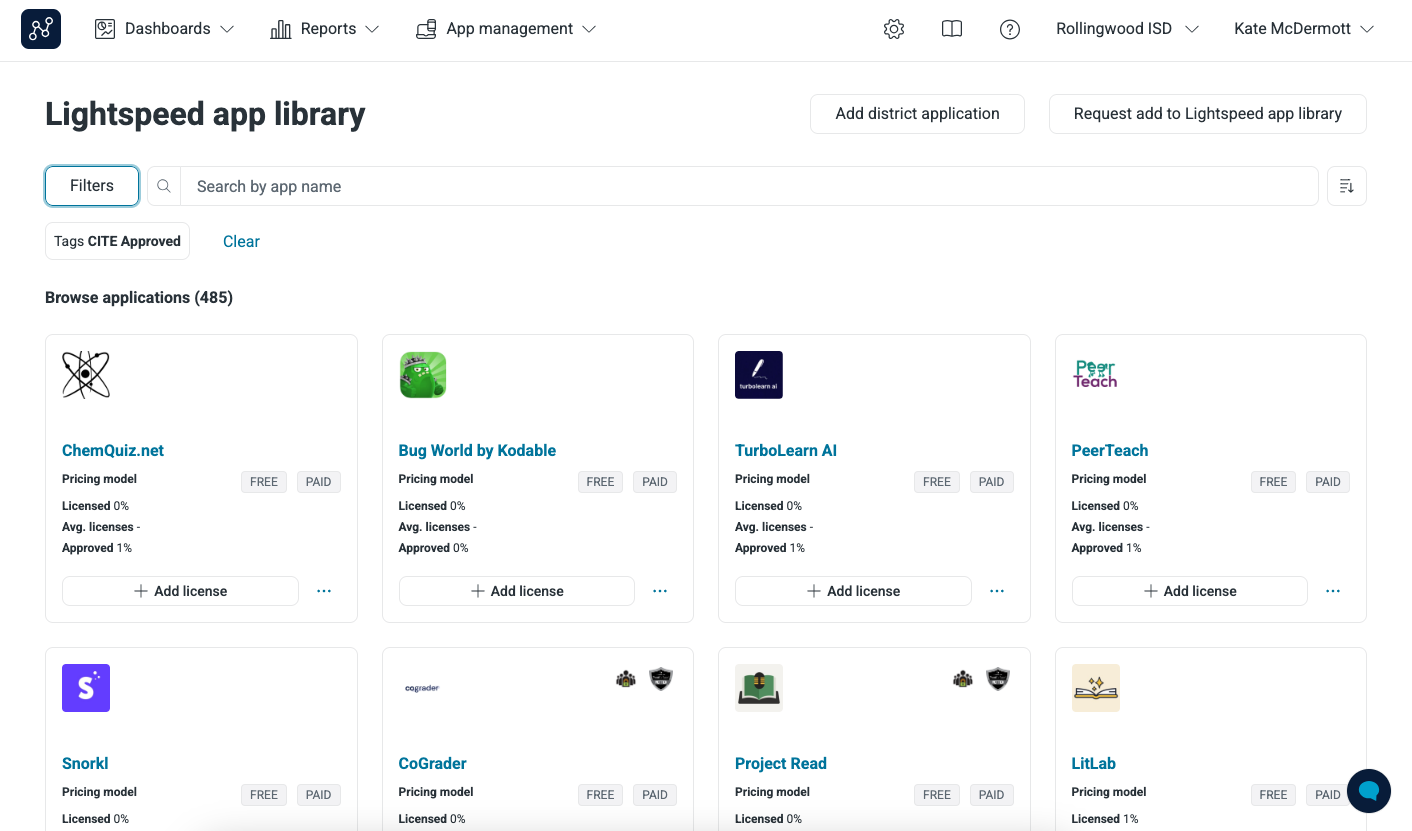Click the Add district application button

[917, 113]
